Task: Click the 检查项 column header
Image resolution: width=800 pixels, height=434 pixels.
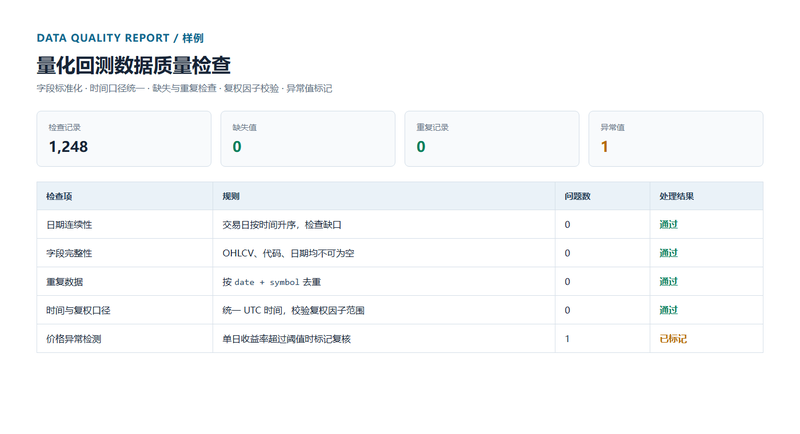Action: (59, 196)
